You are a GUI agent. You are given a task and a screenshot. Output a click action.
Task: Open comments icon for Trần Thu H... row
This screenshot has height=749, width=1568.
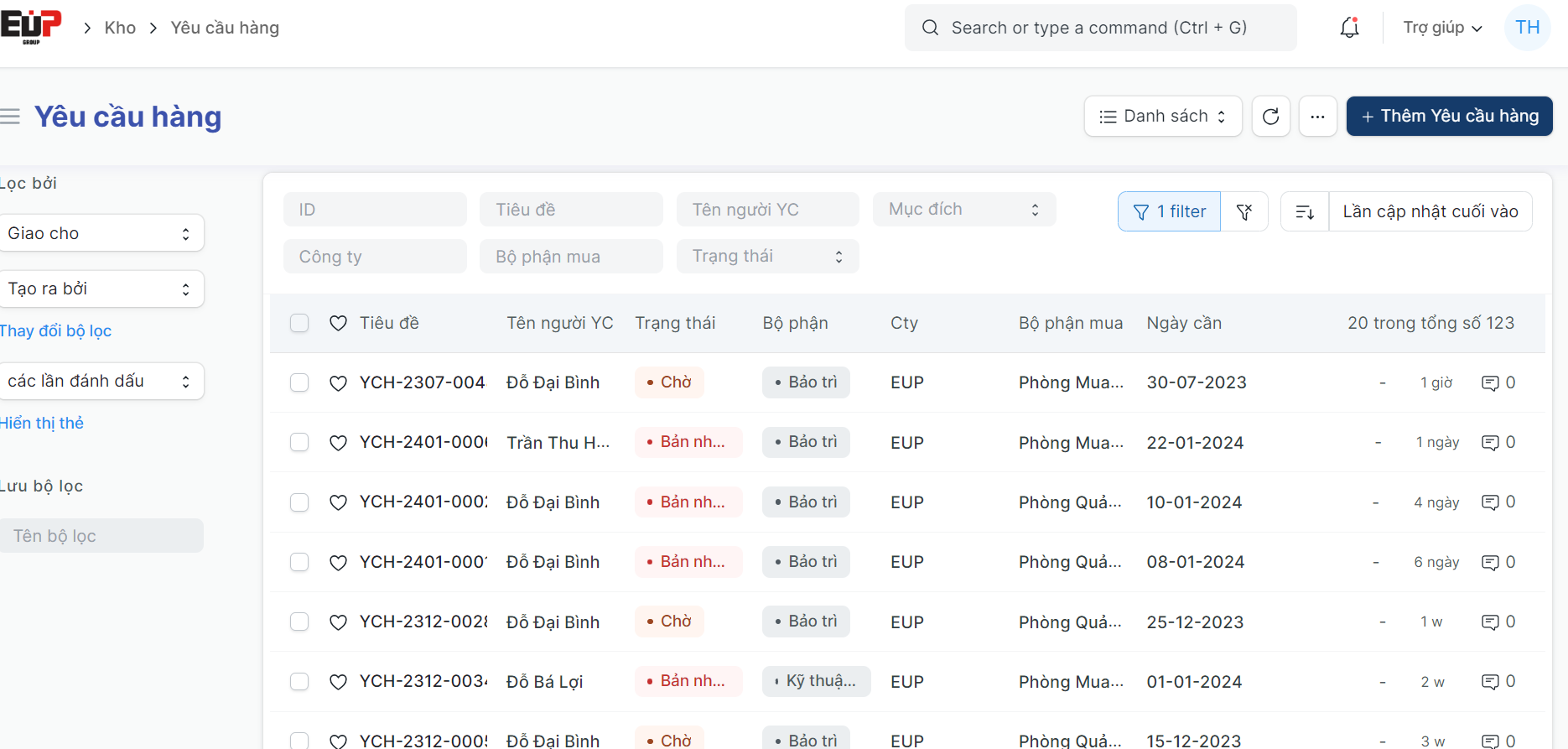[x=1490, y=443]
